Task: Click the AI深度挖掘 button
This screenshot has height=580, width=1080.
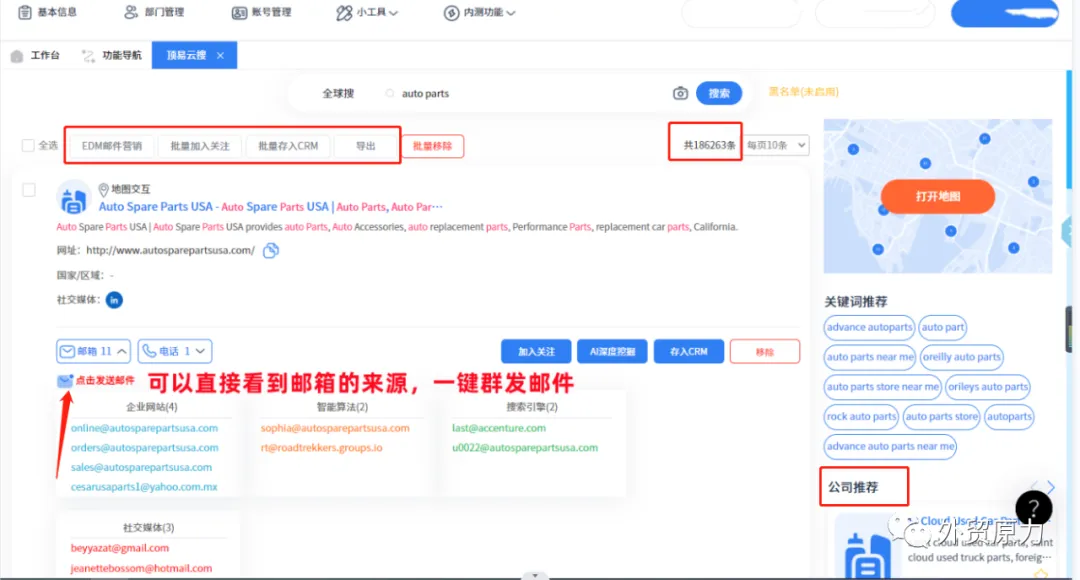Action: (x=612, y=351)
